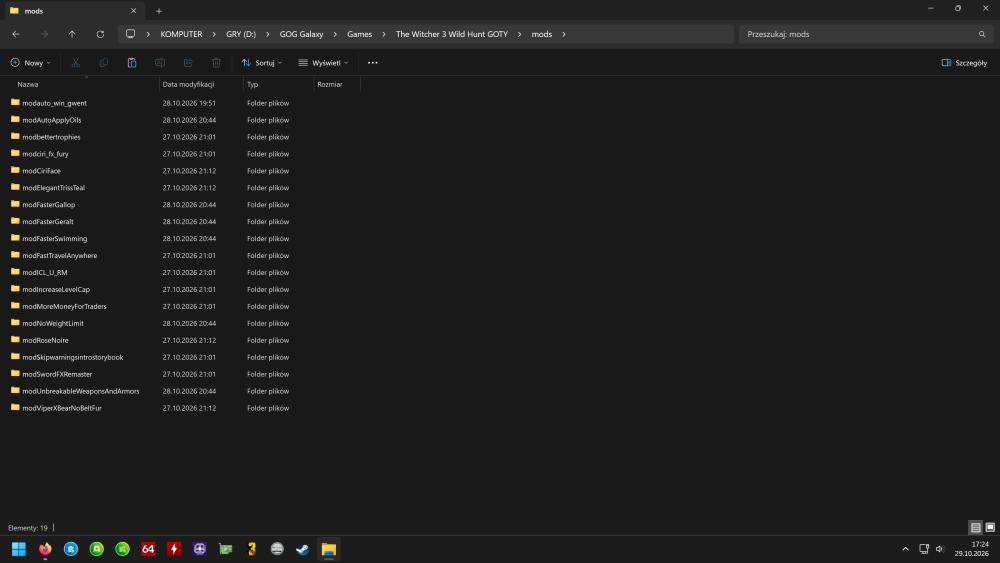Open the Wyświetl view dropdown
The width and height of the screenshot is (1000, 563).
point(323,62)
